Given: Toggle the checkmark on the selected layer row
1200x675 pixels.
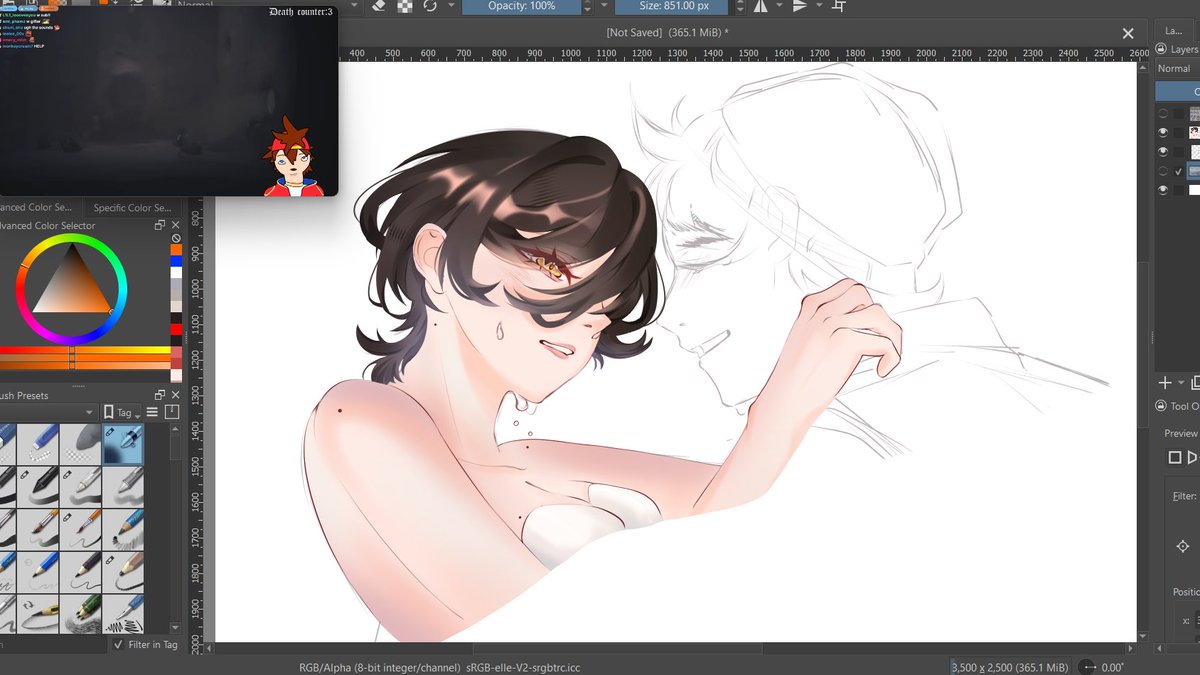Looking at the screenshot, I should point(1178,172).
